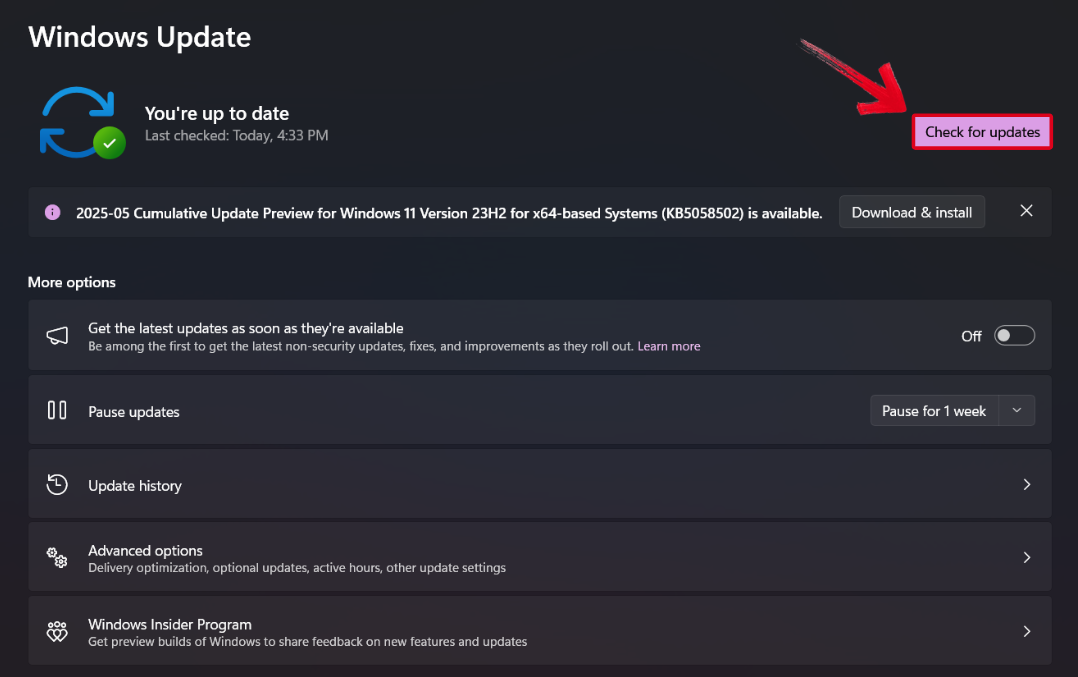Image resolution: width=1078 pixels, height=677 pixels.
Task: Click the Check for updates button
Action: [982, 131]
